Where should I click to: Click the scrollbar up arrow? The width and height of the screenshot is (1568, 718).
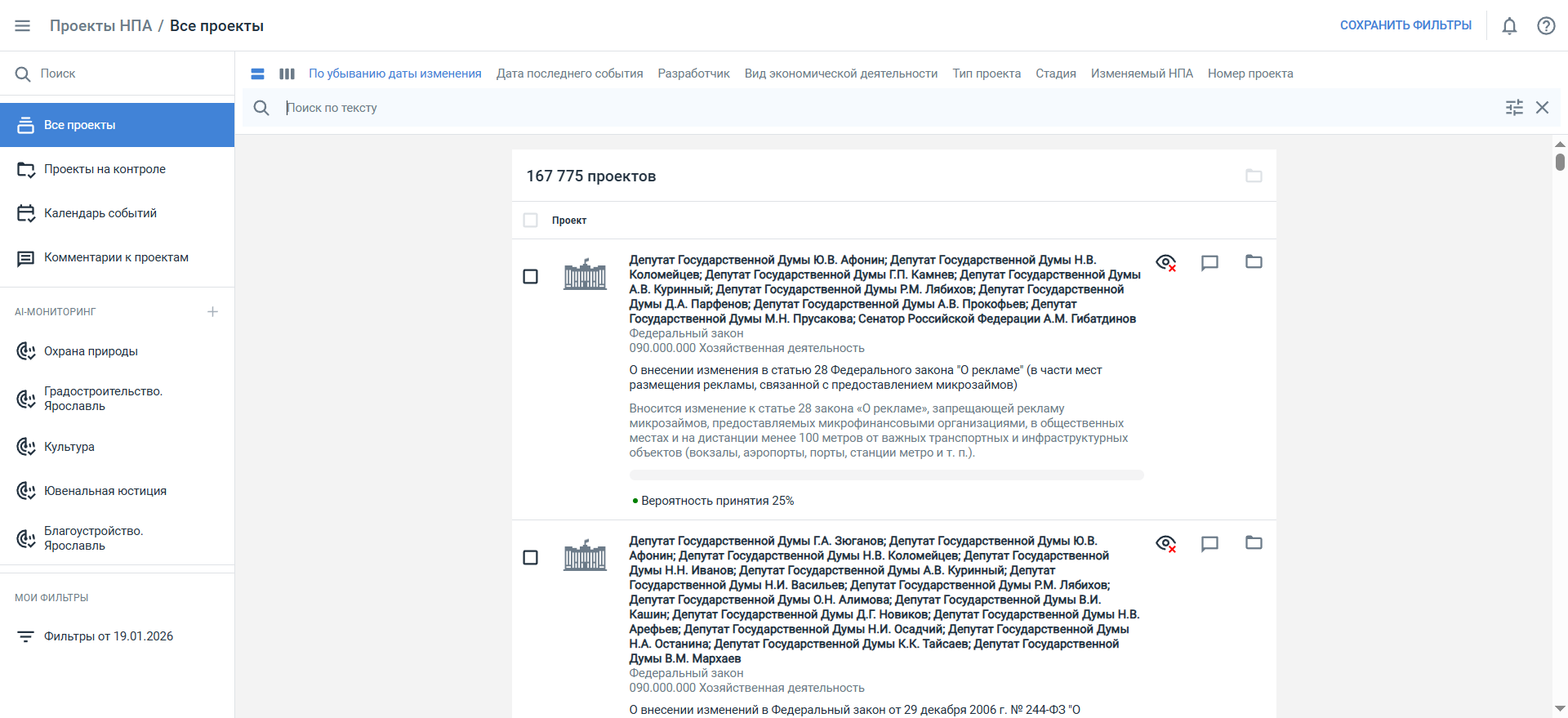[1560, 144]
